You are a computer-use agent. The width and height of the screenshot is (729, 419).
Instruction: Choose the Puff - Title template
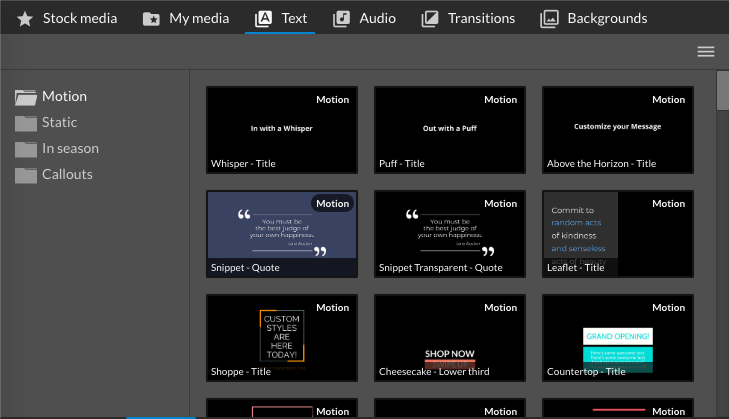(x=449, y=129)
